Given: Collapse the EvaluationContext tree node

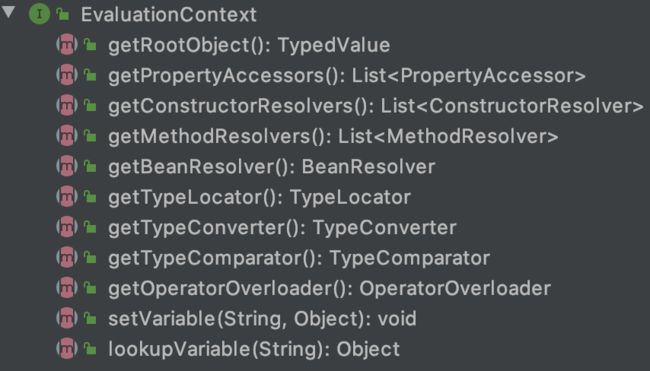Looking at the screenshot, I should point(8,12).
